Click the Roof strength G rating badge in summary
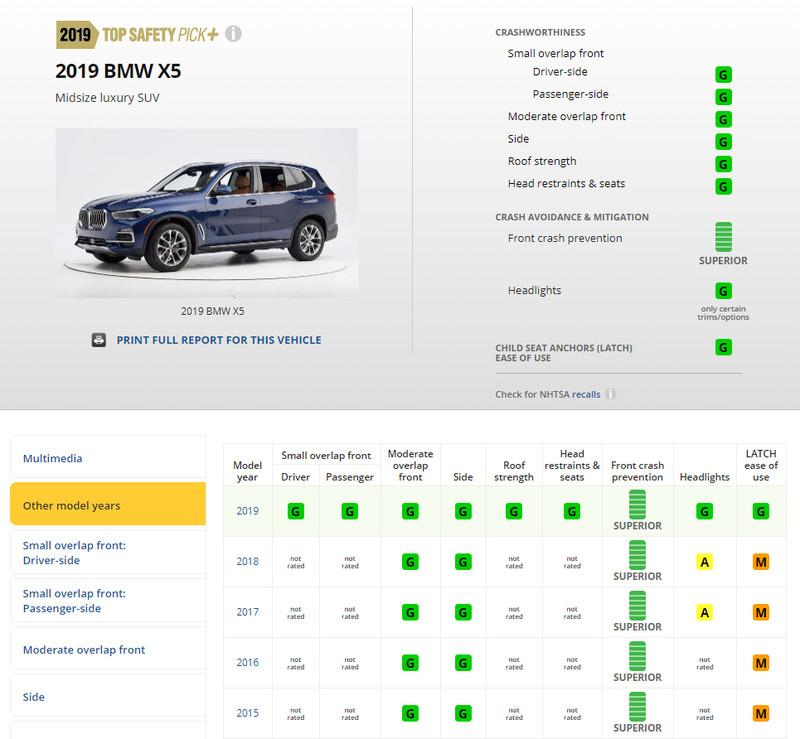Image resolution: width=800 pixels, height=739 pixels. tap(723, 164)
